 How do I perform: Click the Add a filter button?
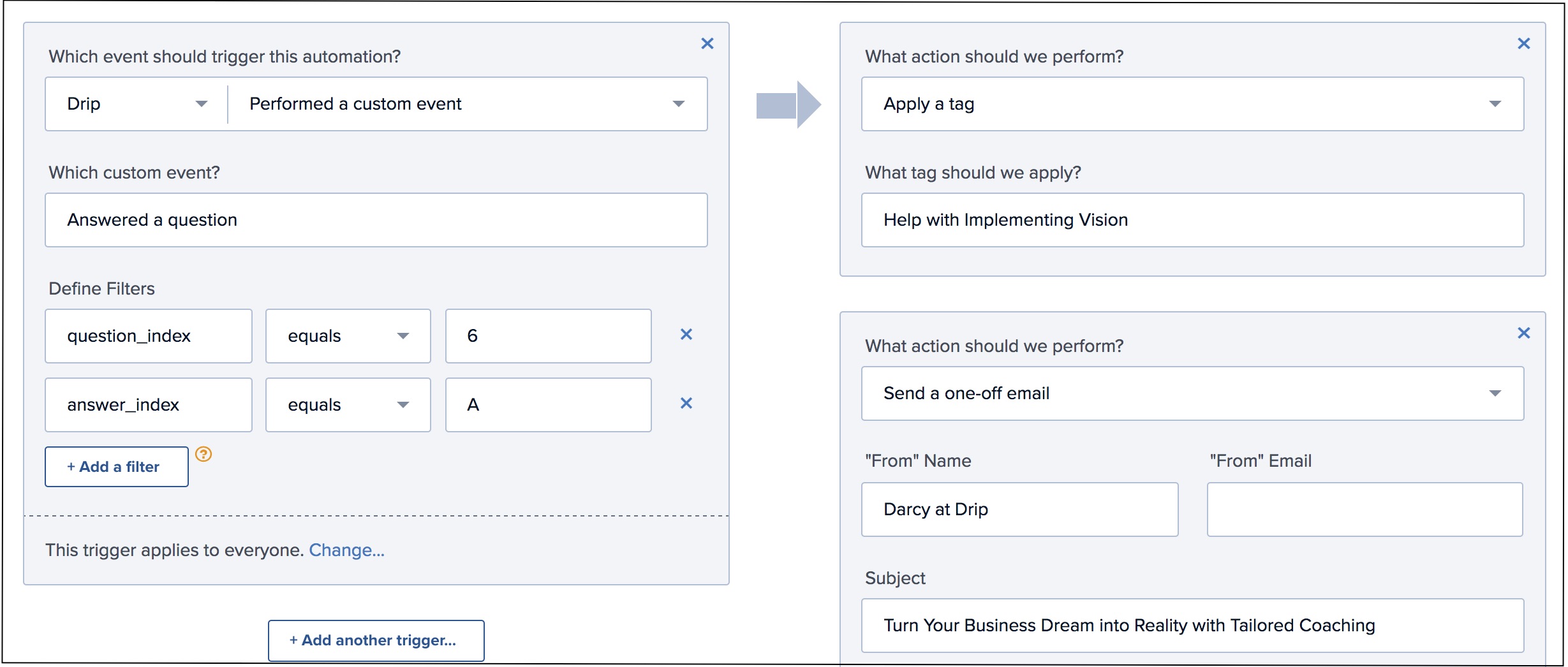(116, 467)
